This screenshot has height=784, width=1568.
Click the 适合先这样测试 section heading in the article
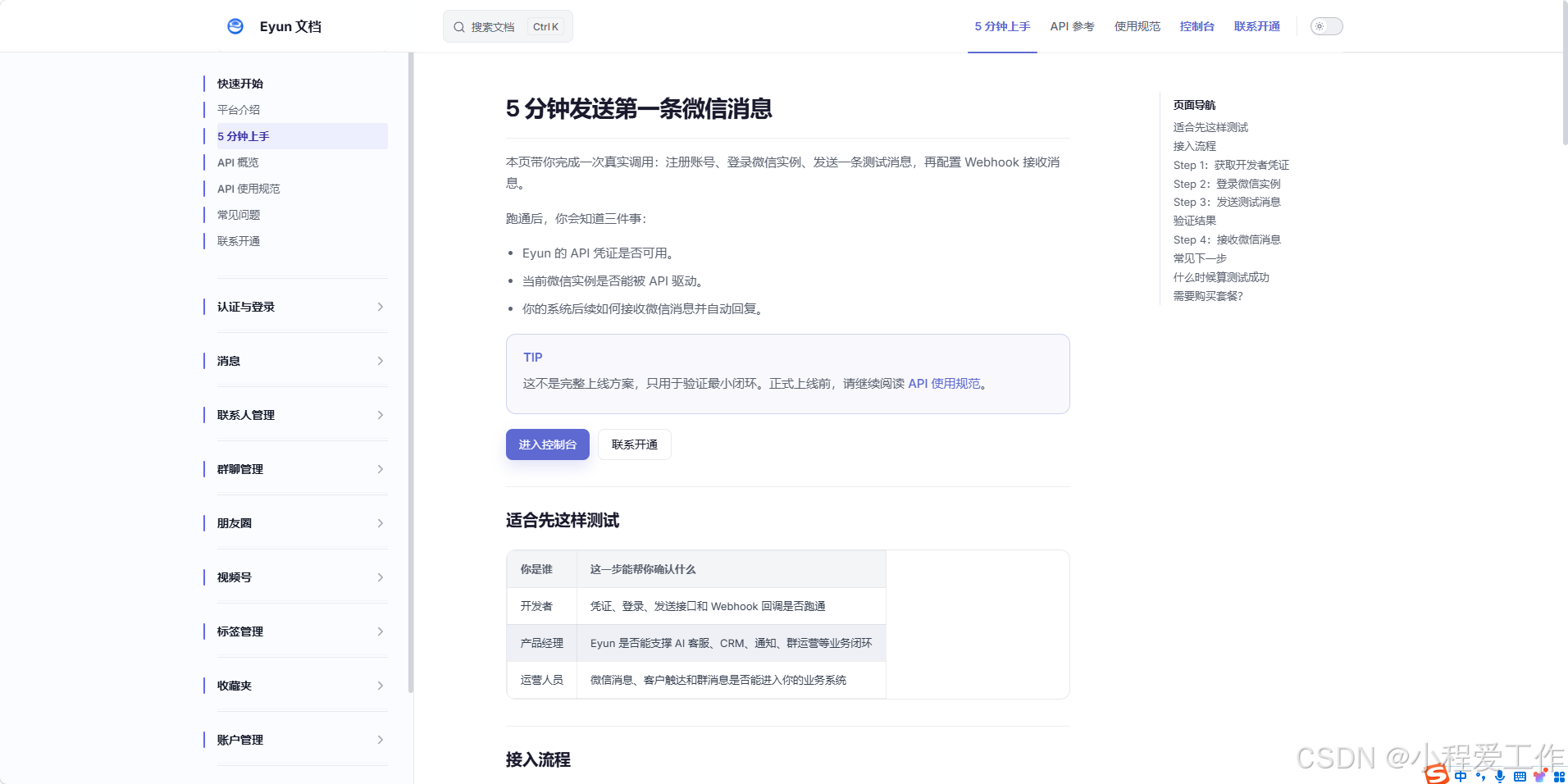pos(563,521)
